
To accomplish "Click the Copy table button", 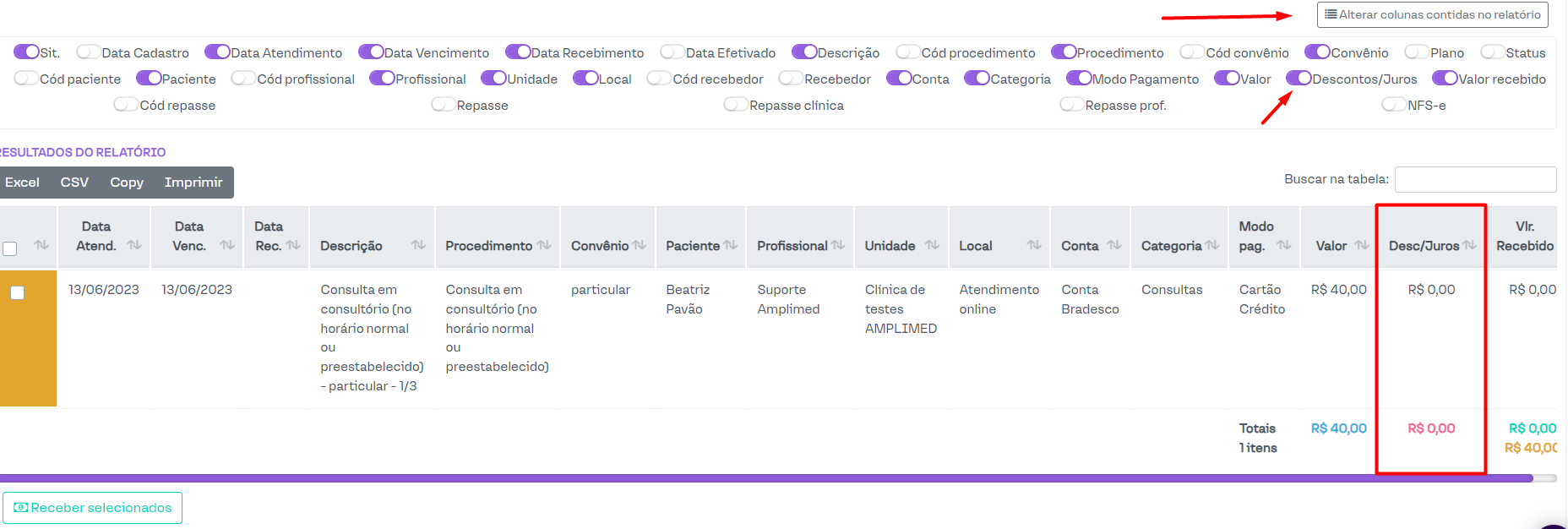I will tap(127, 183).
